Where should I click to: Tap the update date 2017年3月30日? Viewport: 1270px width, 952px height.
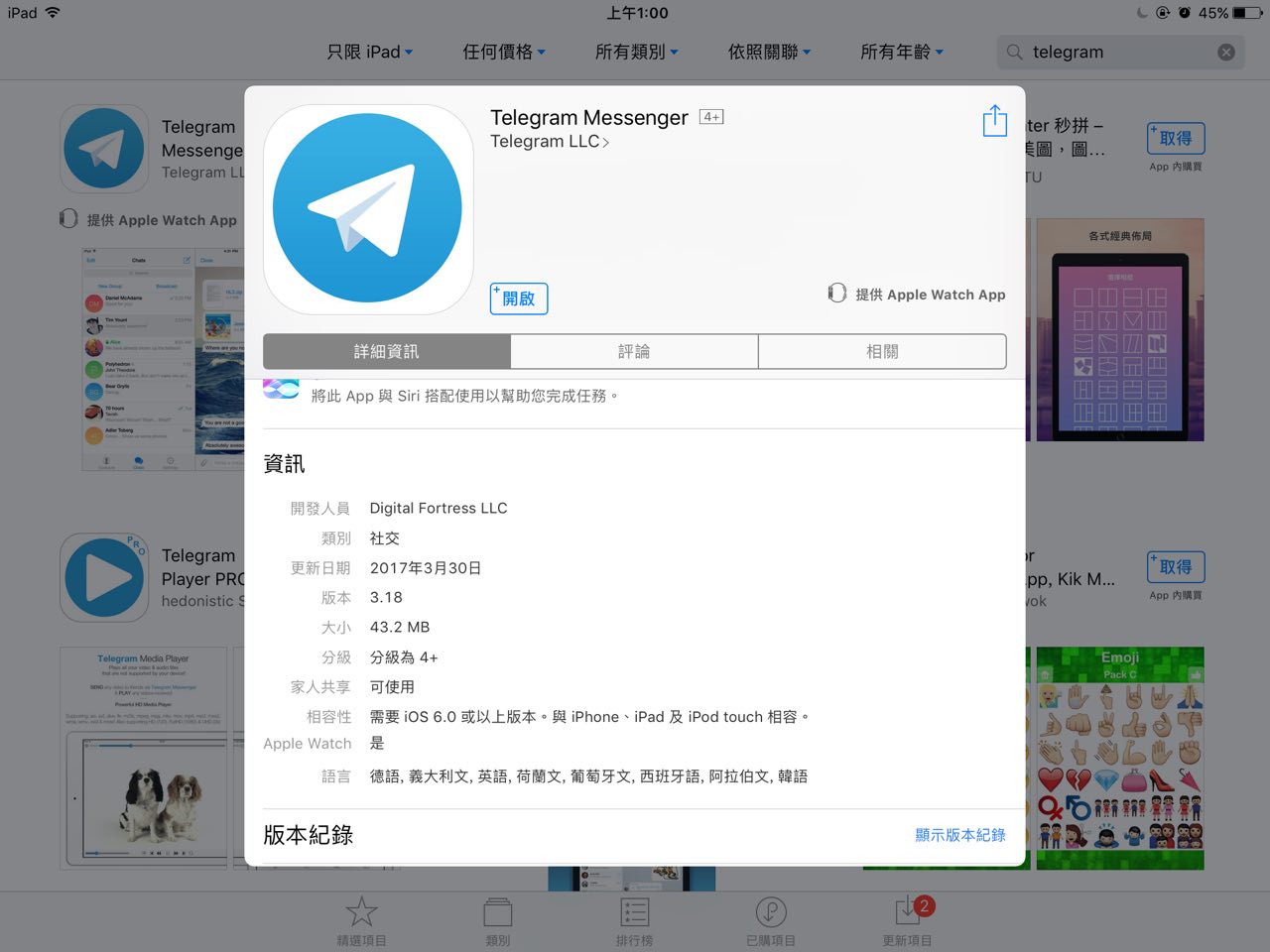tap(426, 568)
